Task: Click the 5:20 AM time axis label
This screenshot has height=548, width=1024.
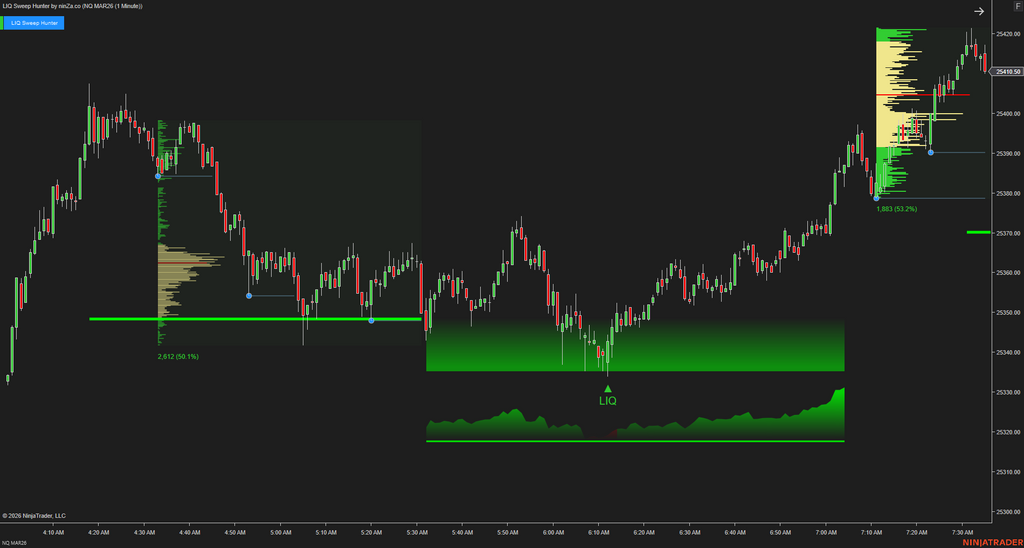Action: [372, 532]
